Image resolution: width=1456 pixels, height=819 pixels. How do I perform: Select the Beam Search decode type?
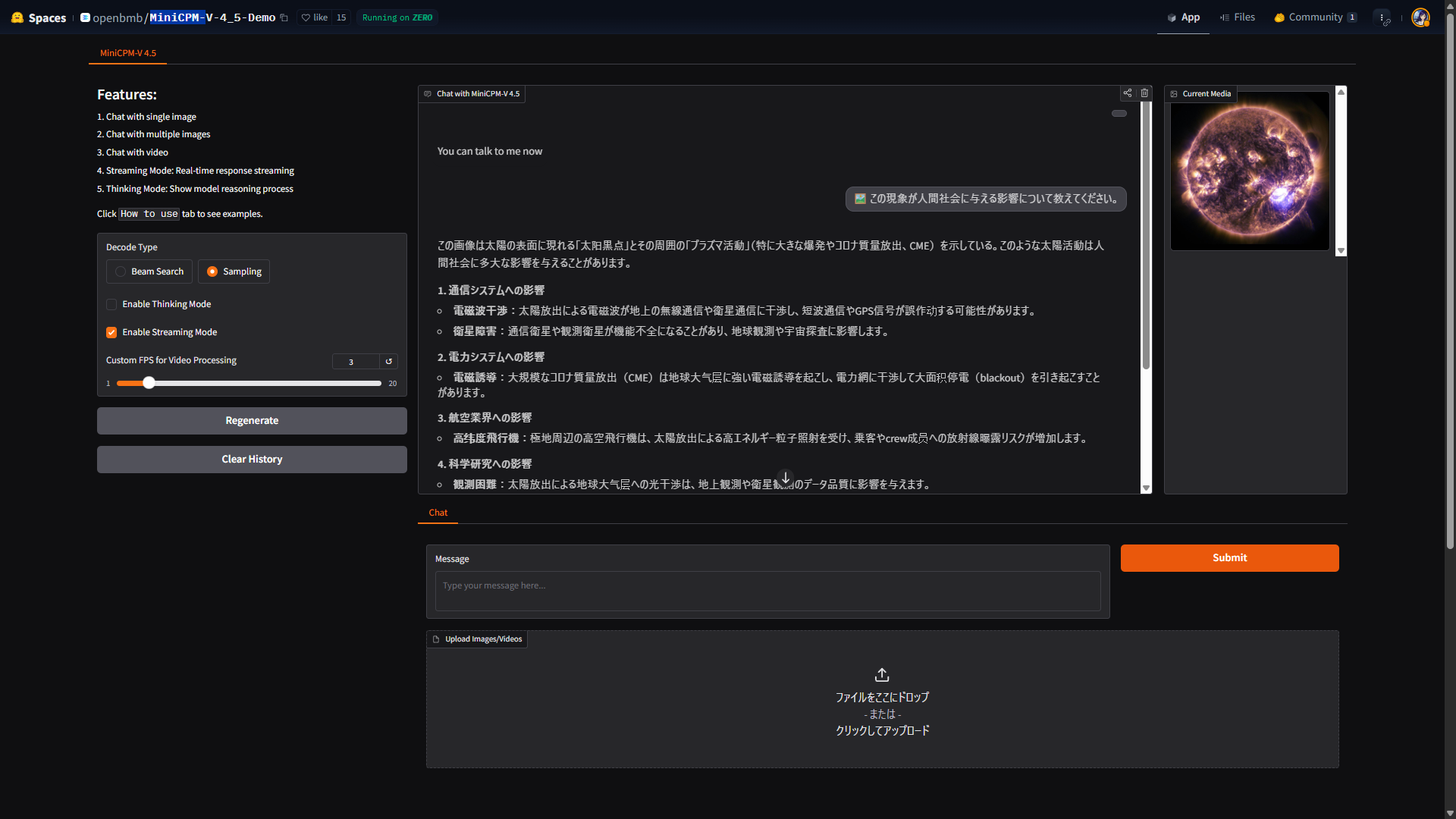[121, 271]
